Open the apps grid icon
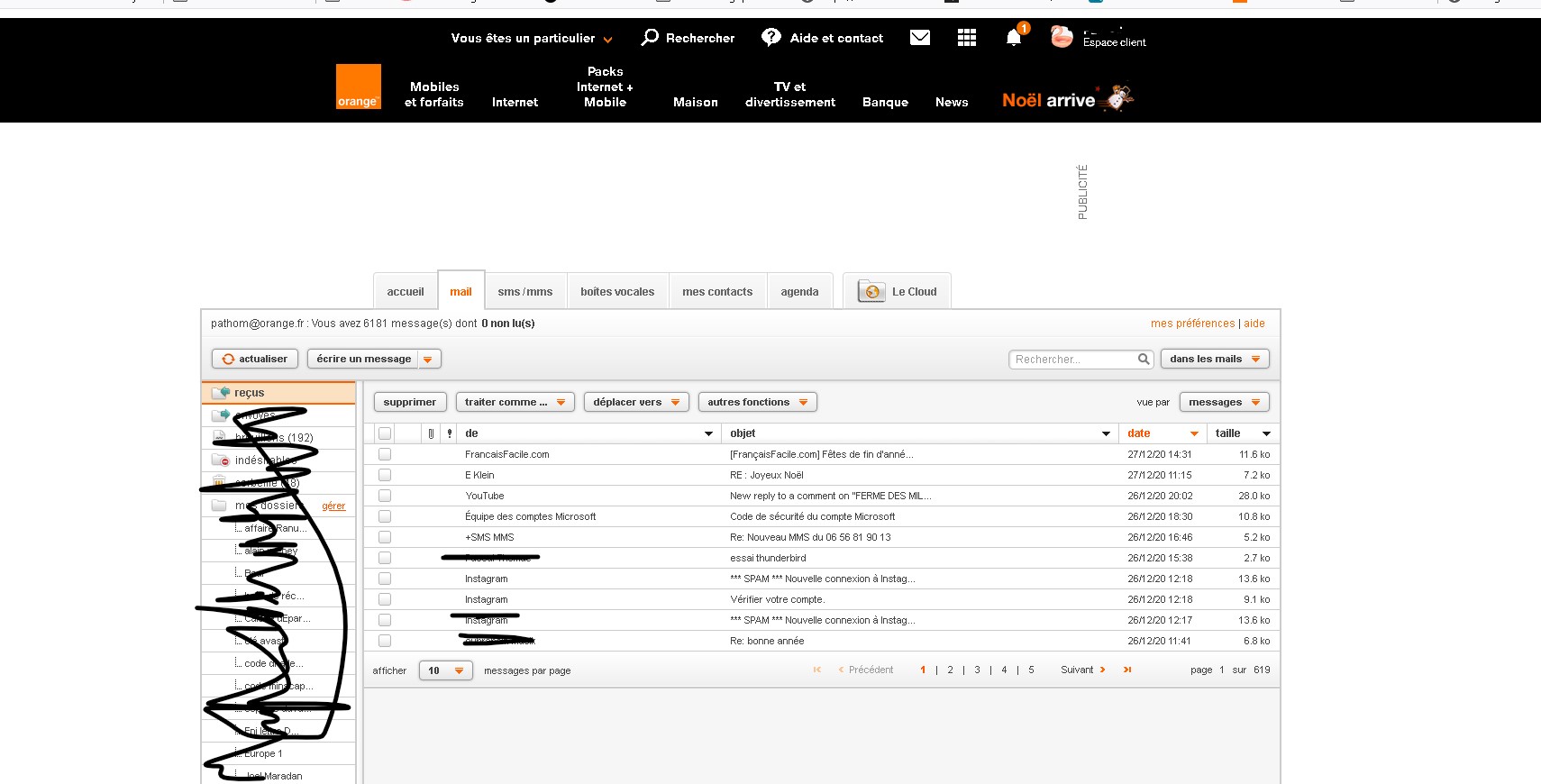The image size is (1541, 784). pos(967,37)
